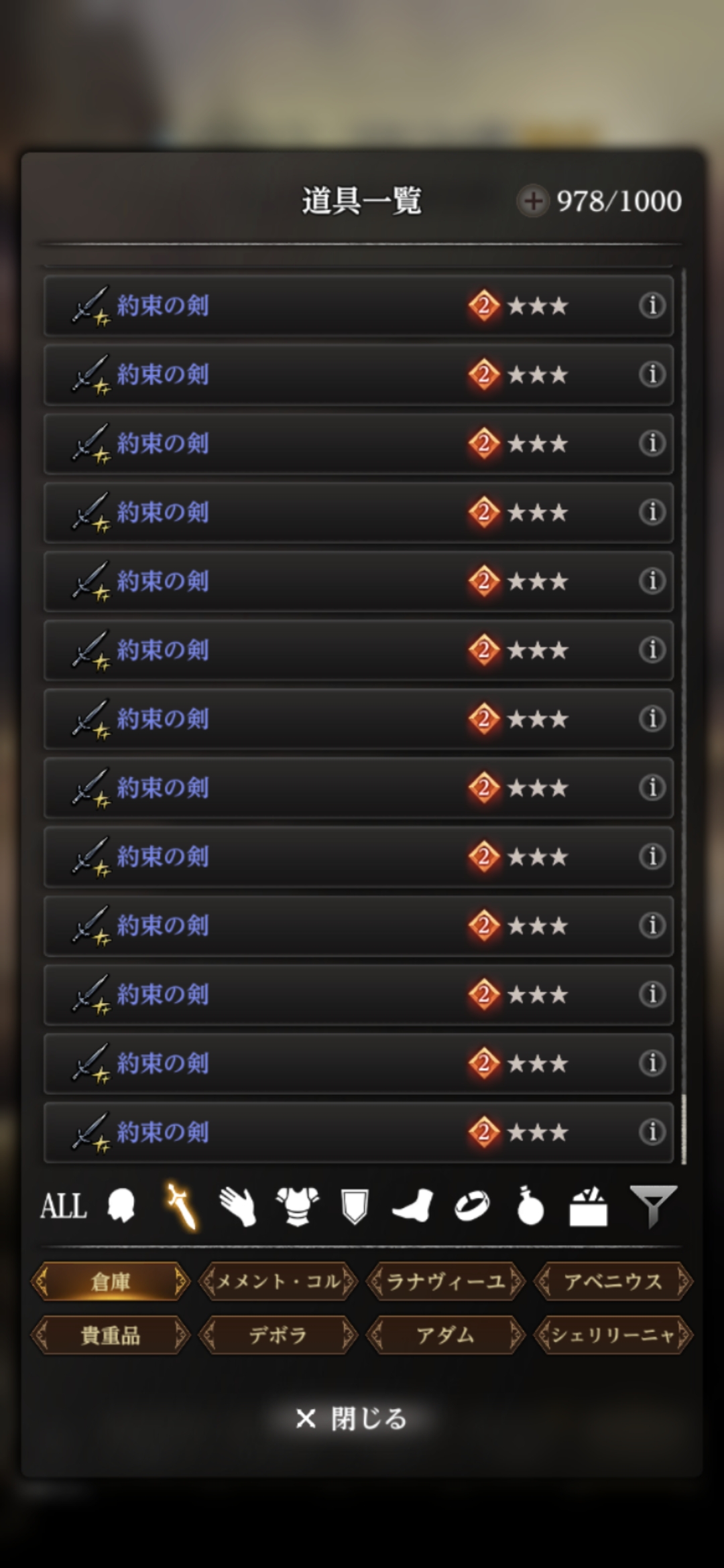The width and height of the screenshot is (724, 1568).
Task: Show ALL item categories
Action: pos(64,1206)
